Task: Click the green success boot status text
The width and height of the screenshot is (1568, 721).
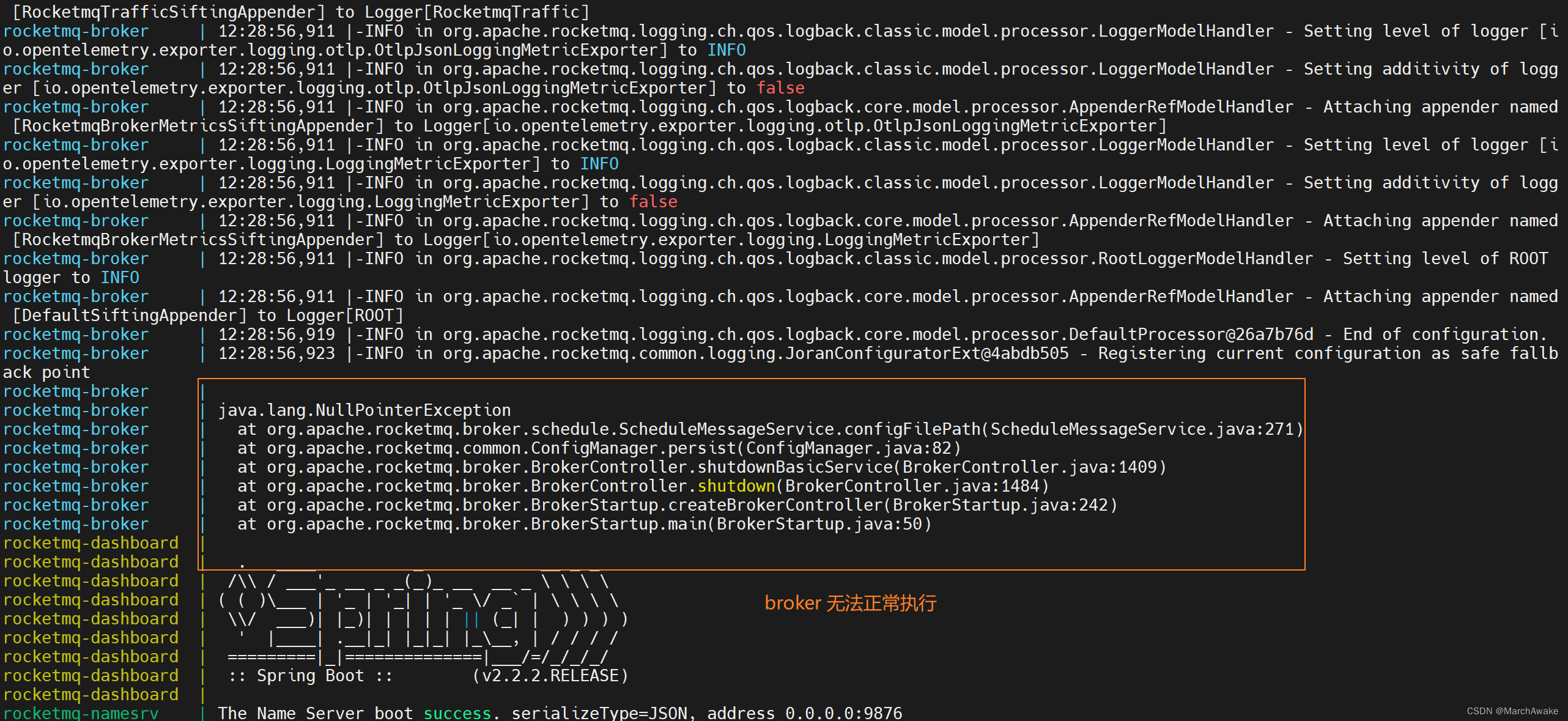Action: [x=457, y=712]
